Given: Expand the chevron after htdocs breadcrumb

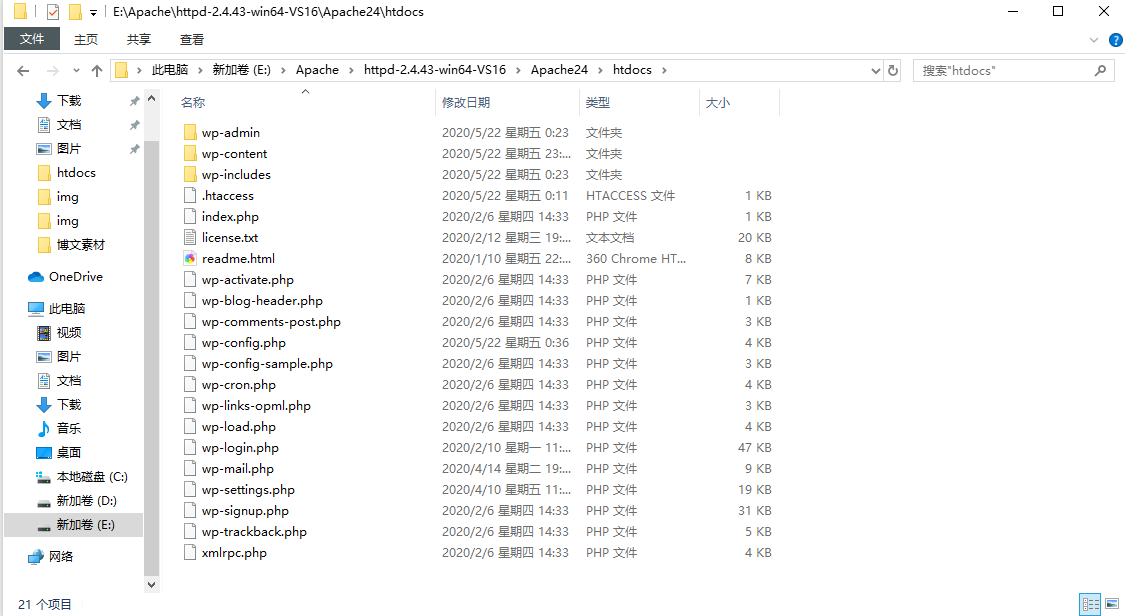Looking at the screenshot, I should tap(664, 70).
